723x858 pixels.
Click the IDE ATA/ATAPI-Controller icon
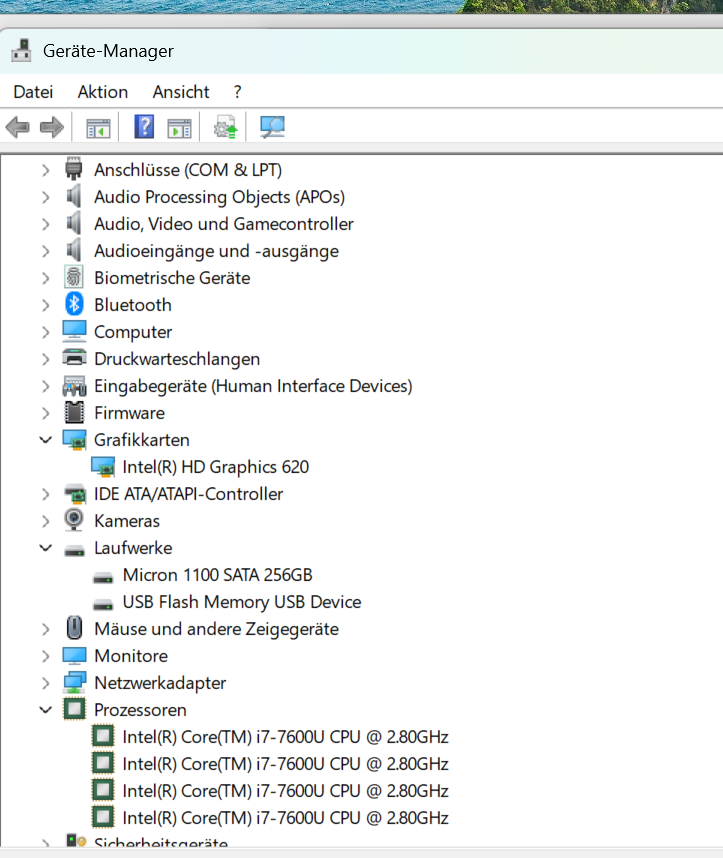[75, 494]
